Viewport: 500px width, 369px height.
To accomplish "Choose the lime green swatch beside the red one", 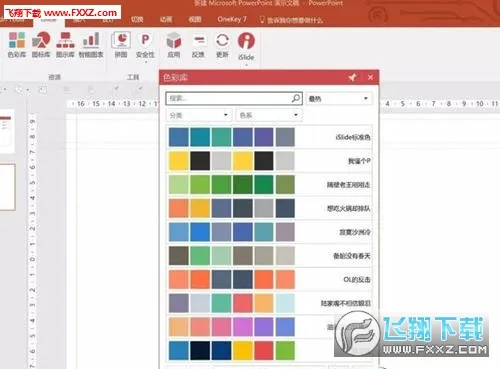I will (285, 350).
